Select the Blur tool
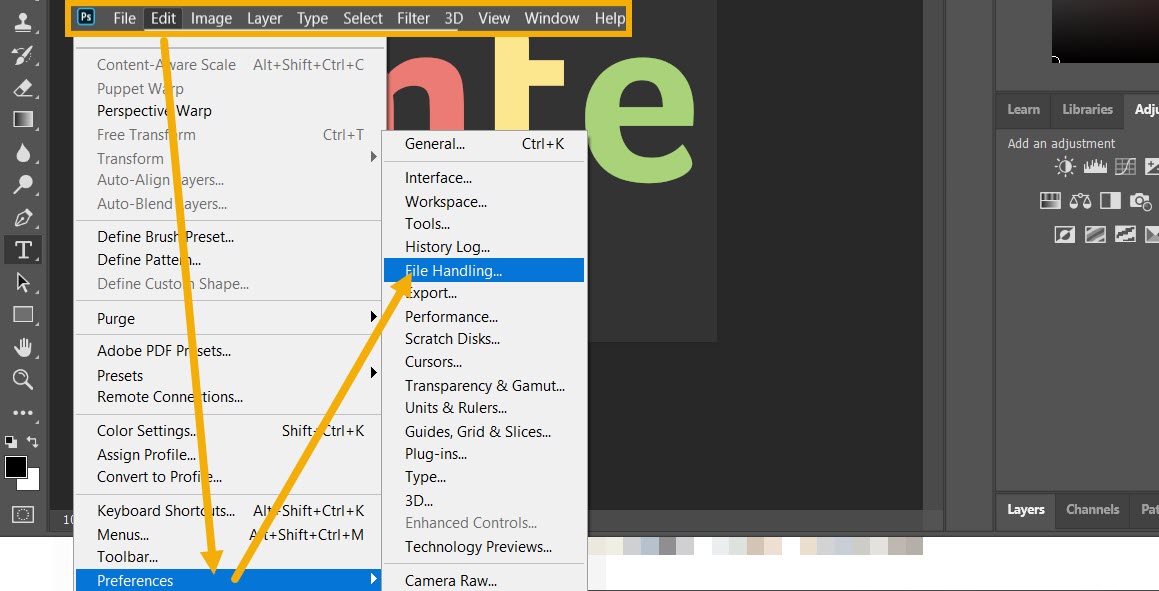Image resolution: width=1159 pixels, height=591 pixels. pyautogui.click(x=24, y=152)
